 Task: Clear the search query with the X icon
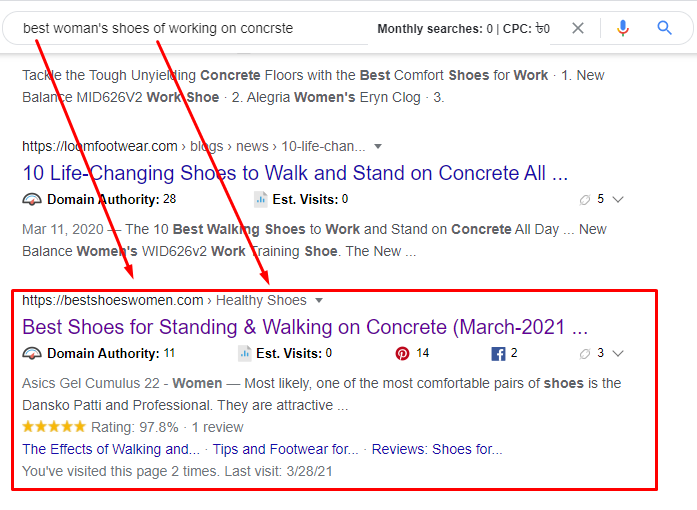coord(578,28)
